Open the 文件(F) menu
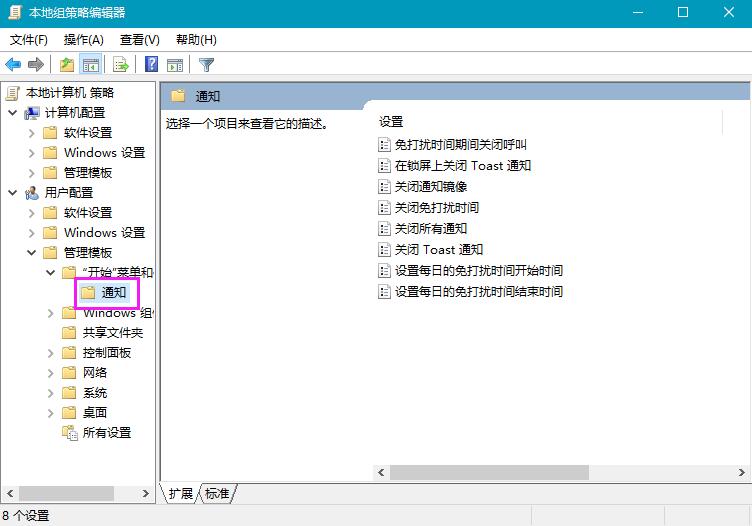 point(29,40)
